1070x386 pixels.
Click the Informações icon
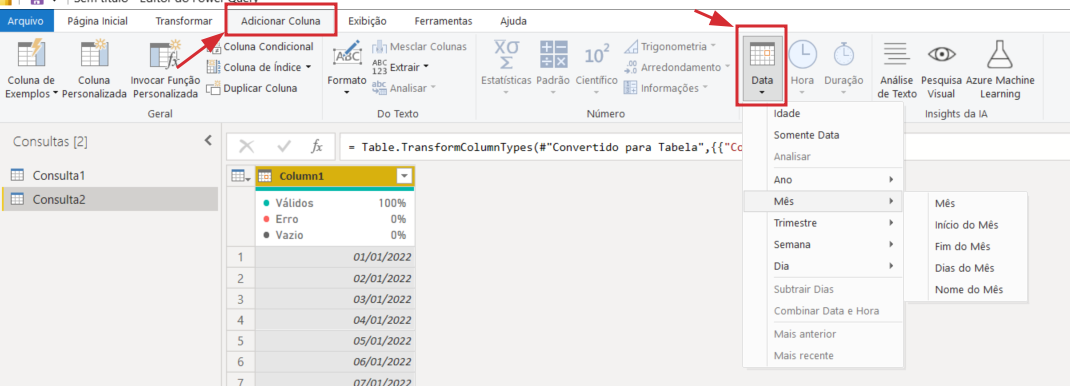(631, 88)
